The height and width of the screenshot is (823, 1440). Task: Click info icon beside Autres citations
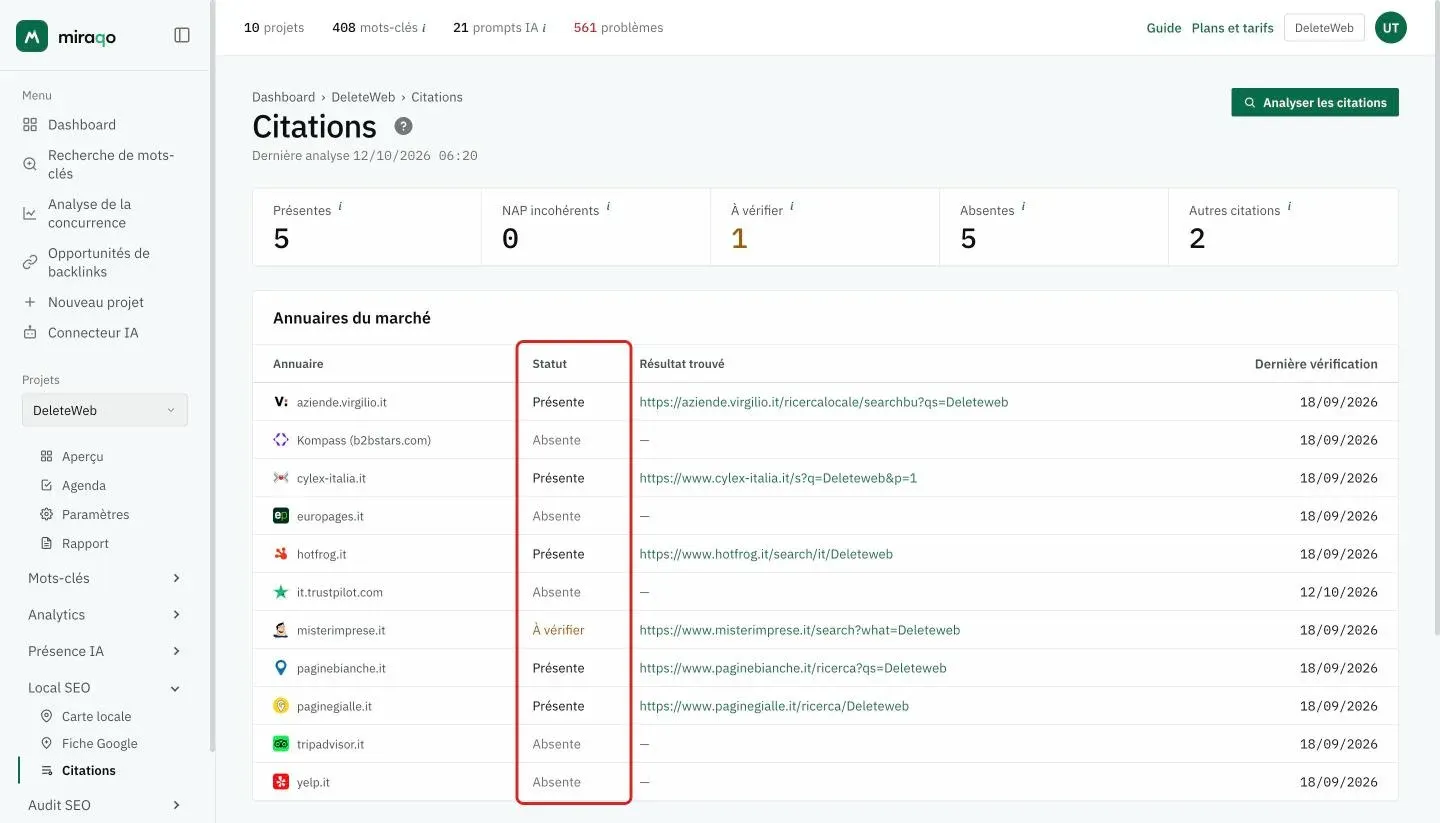click(x=1289, y=207)
